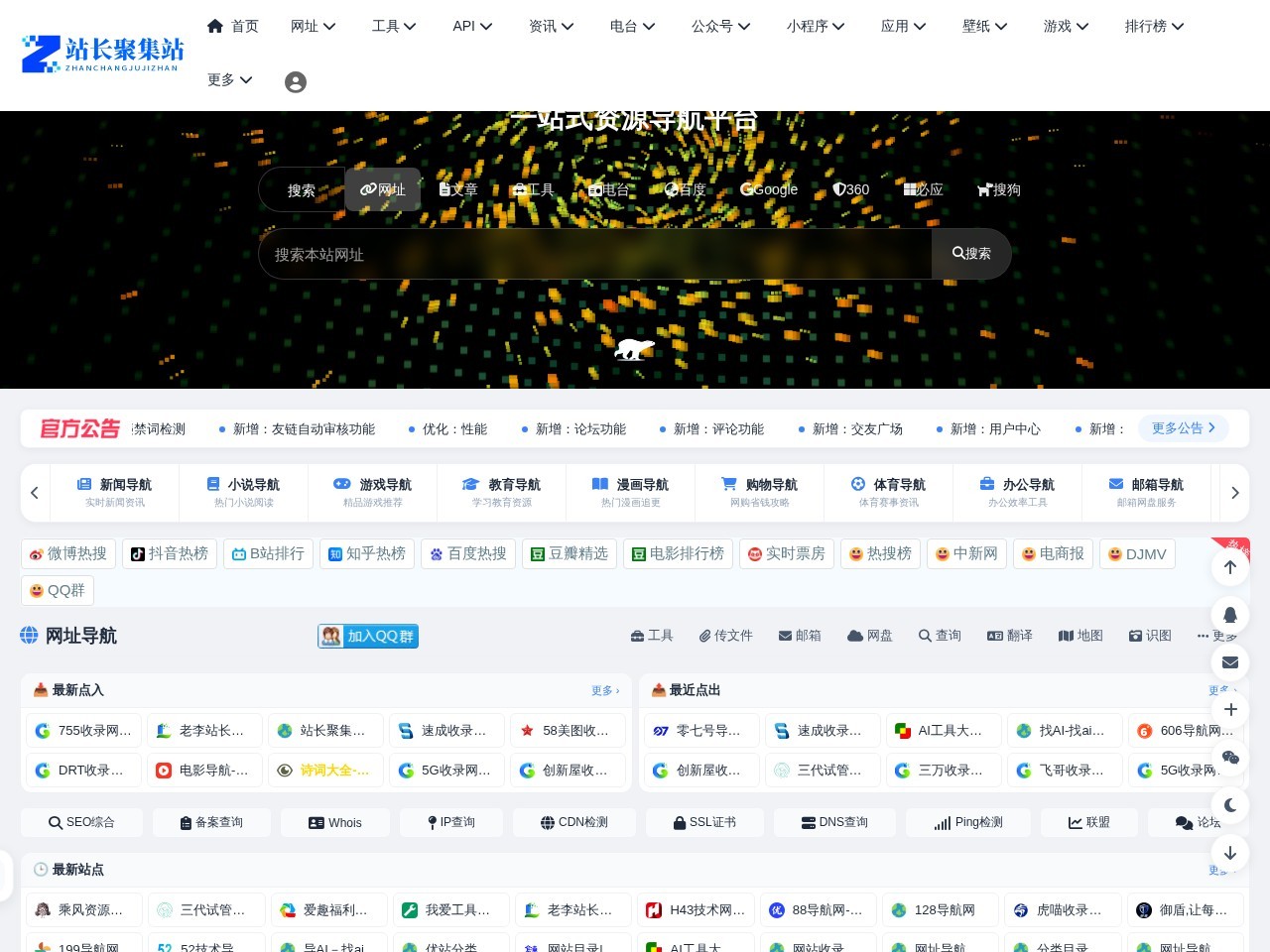
Task: Open IP查询 tool button
Action: click(x=451, y=823)
